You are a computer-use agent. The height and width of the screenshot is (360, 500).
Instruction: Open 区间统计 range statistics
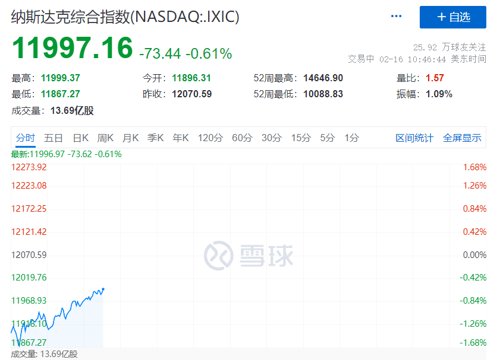tap(414, 138)
